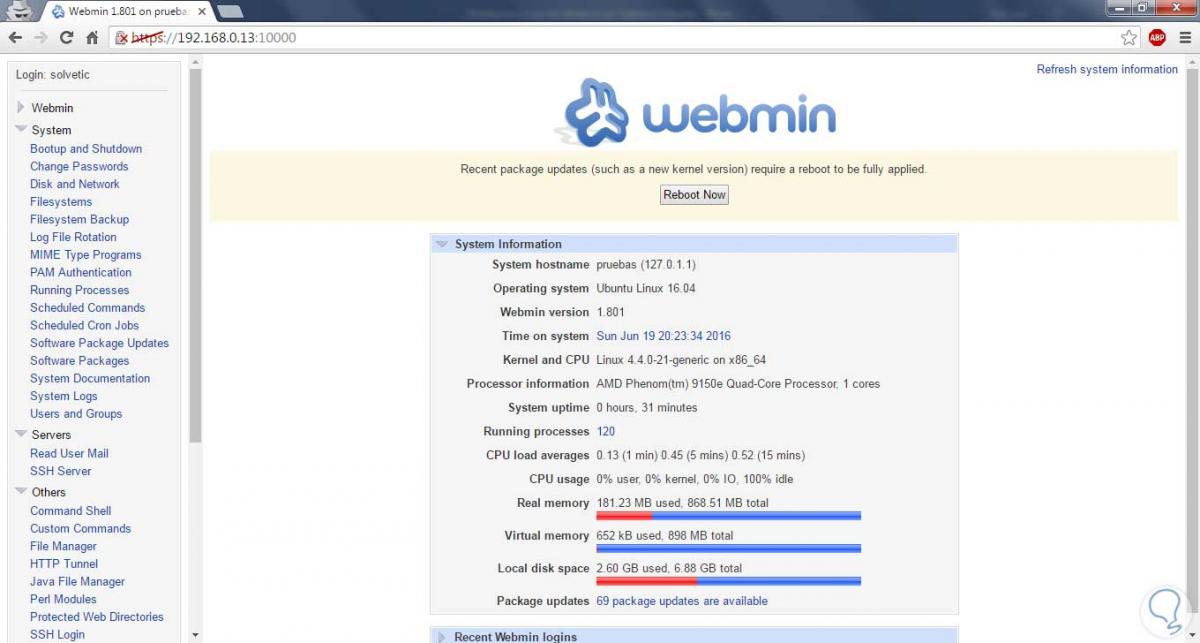Open Disk and Network Filesystems module
Screen dimensions: 1200x643
(75, 193)
